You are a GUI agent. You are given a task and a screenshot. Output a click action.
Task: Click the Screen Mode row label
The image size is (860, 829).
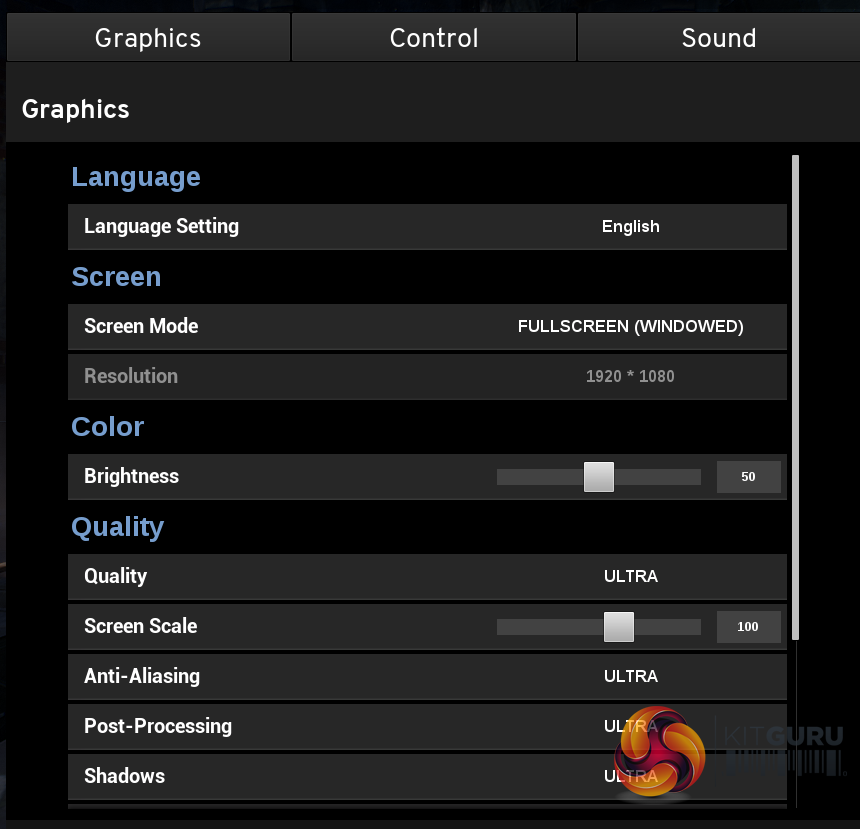tap(141, 327)
